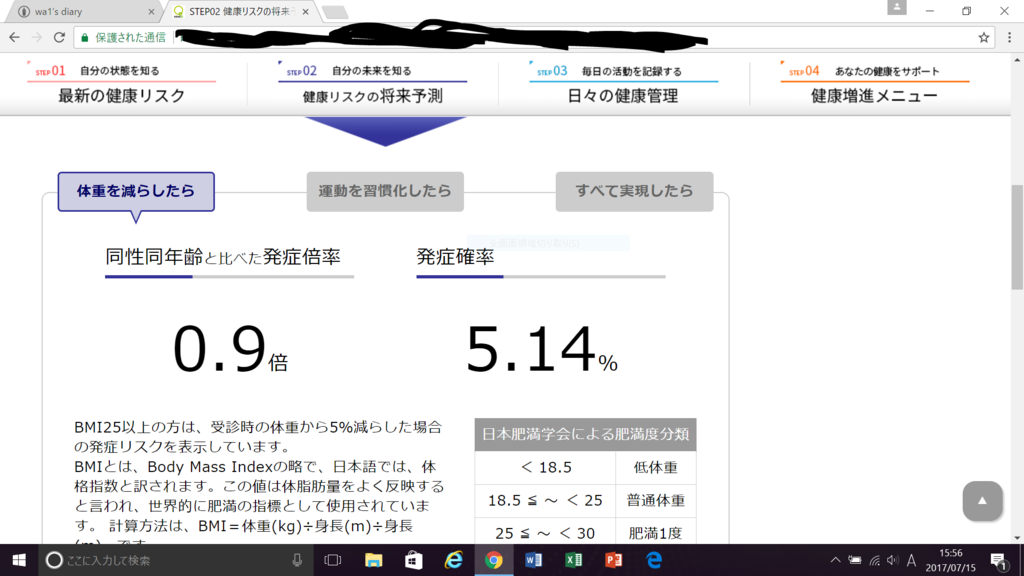
Task: Click the < 18.5 table cell
Action: [545, 468]
